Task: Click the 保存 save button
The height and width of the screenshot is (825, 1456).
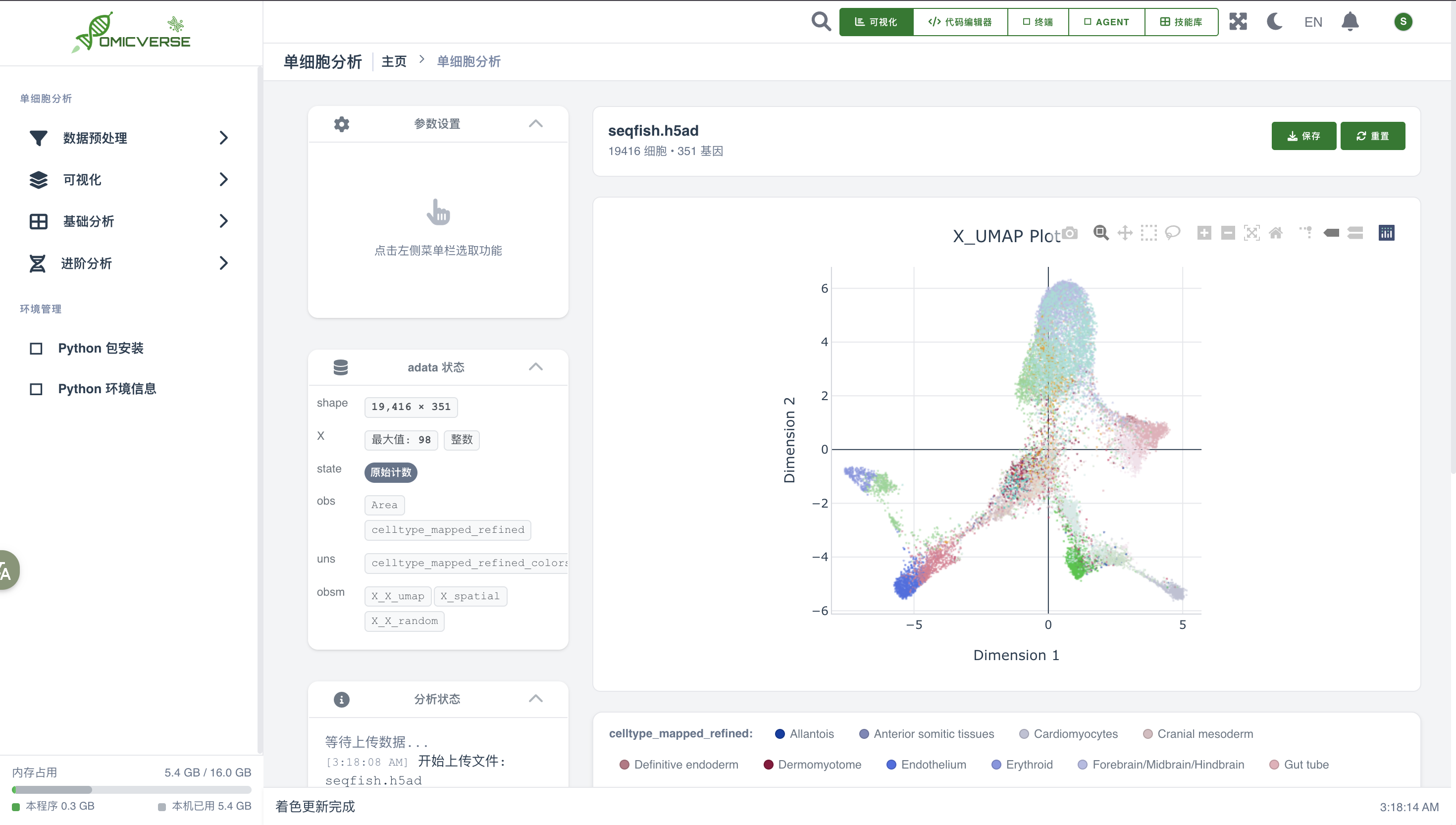Action: click(x=1303, y=136)
